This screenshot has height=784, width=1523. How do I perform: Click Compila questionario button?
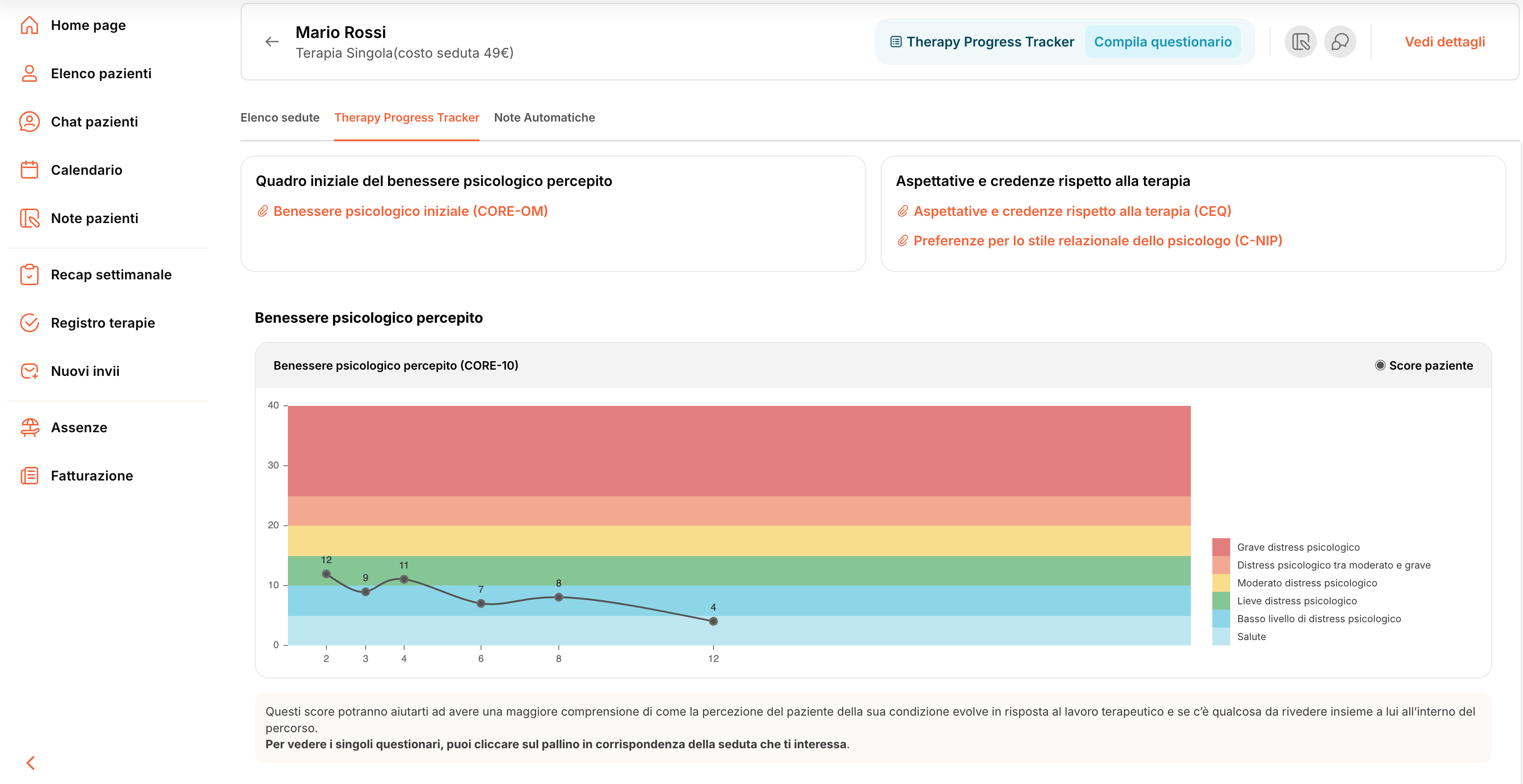1162,42
